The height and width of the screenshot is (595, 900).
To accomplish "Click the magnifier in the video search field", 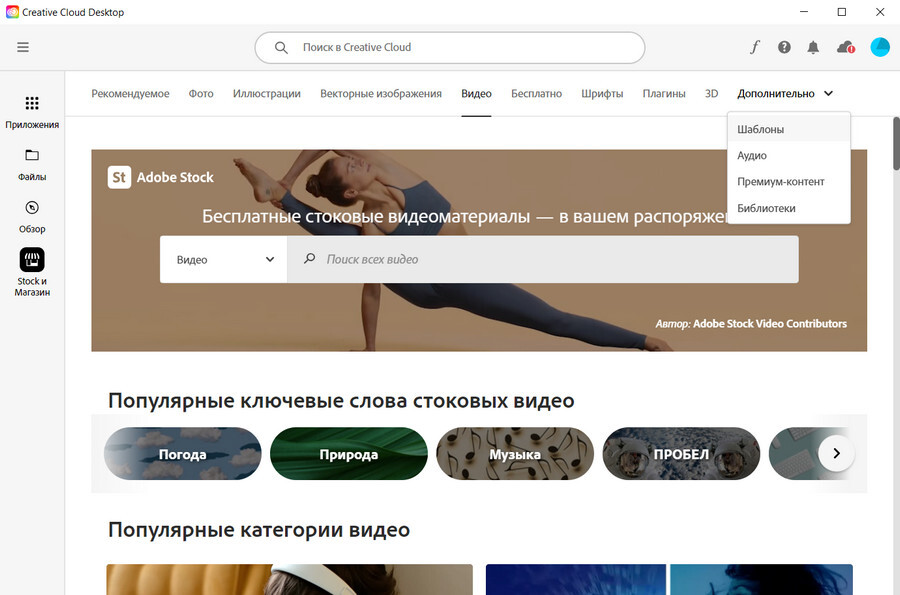I will tap(309, 259).
